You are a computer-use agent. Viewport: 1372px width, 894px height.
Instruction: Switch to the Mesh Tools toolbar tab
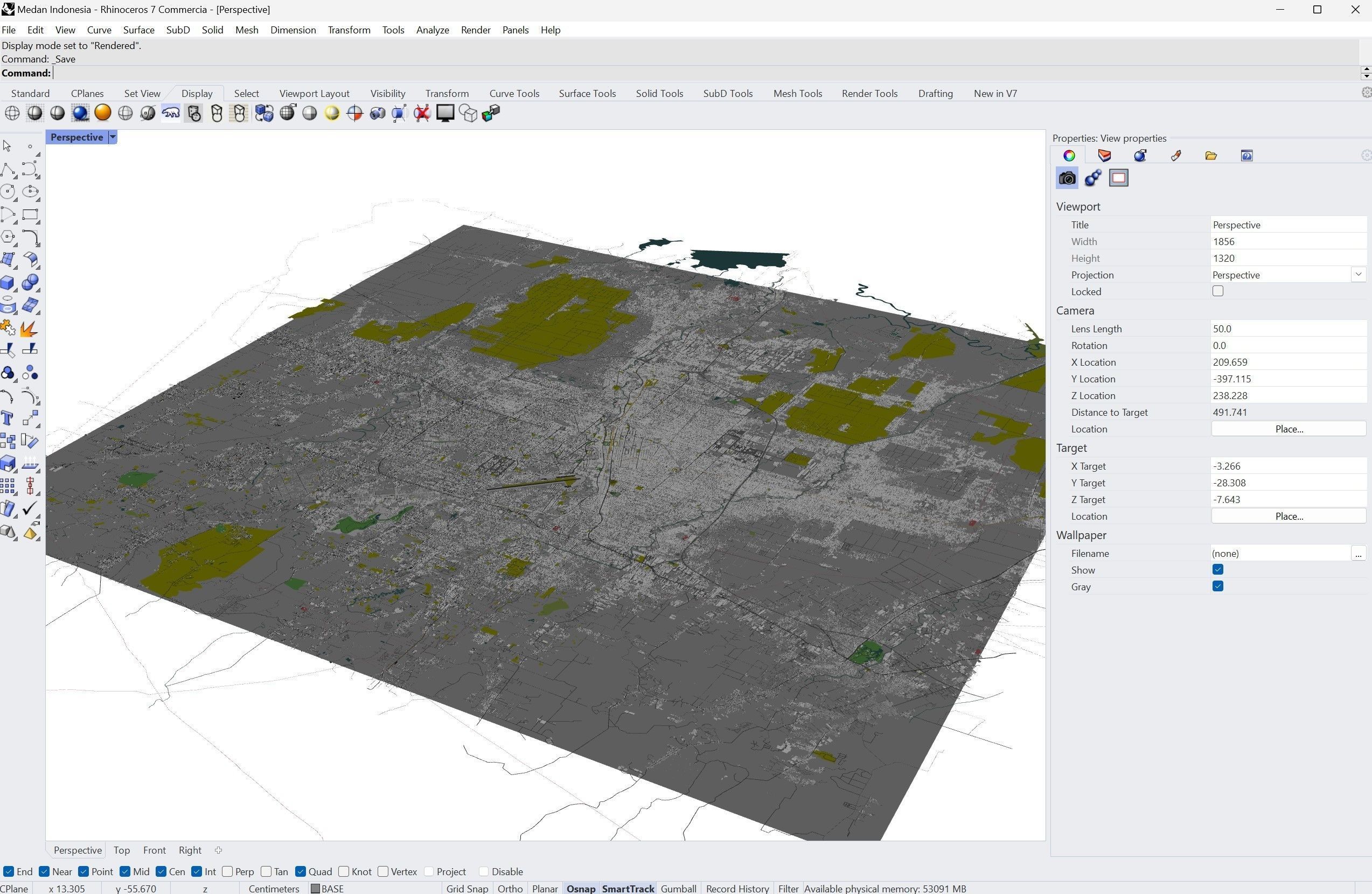(x=797, y=93)
